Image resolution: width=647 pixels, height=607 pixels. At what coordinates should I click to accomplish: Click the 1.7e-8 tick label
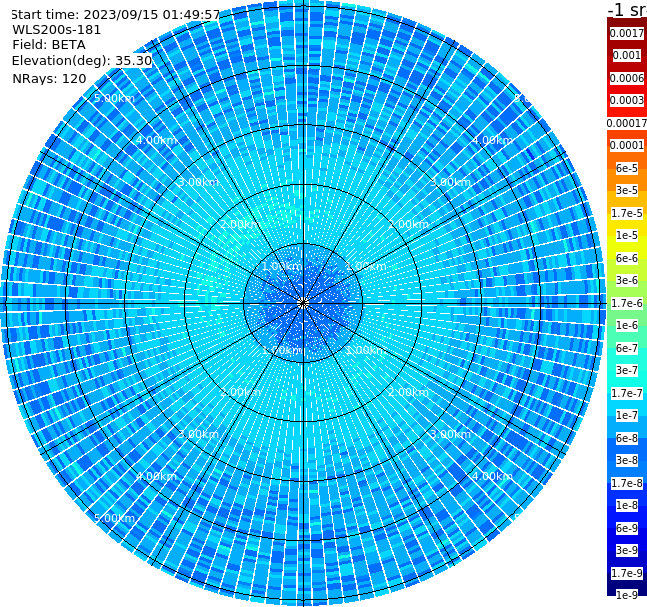627,483
